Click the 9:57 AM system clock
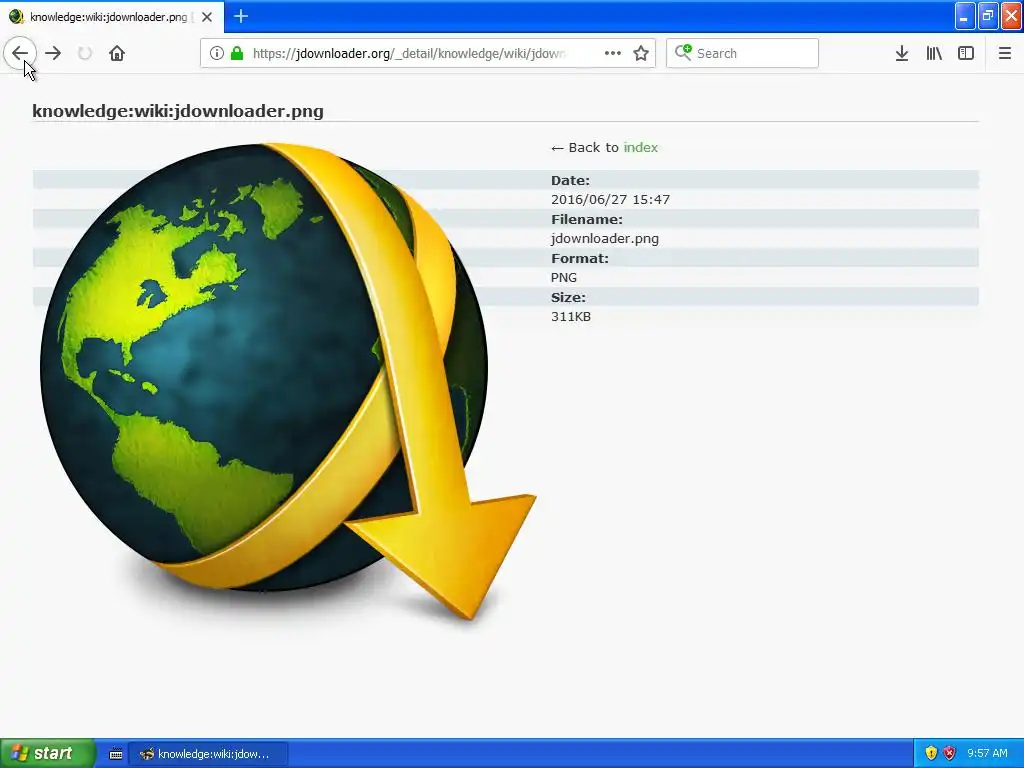This screenshot has width=1024, height=768. 987,754
